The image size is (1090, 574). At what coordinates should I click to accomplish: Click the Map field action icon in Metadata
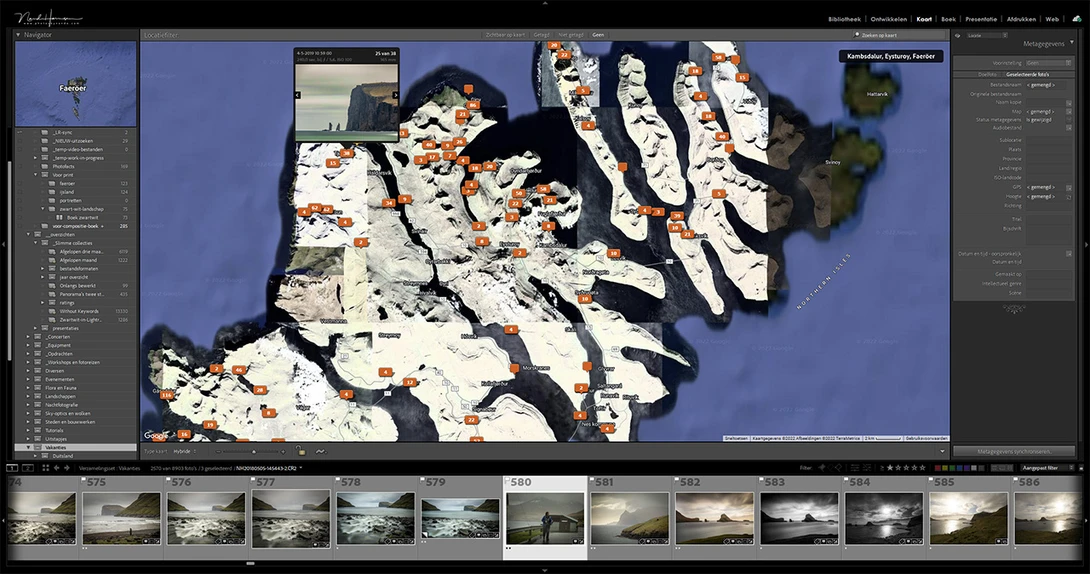pyautogui.click(x=1068, y=111)
